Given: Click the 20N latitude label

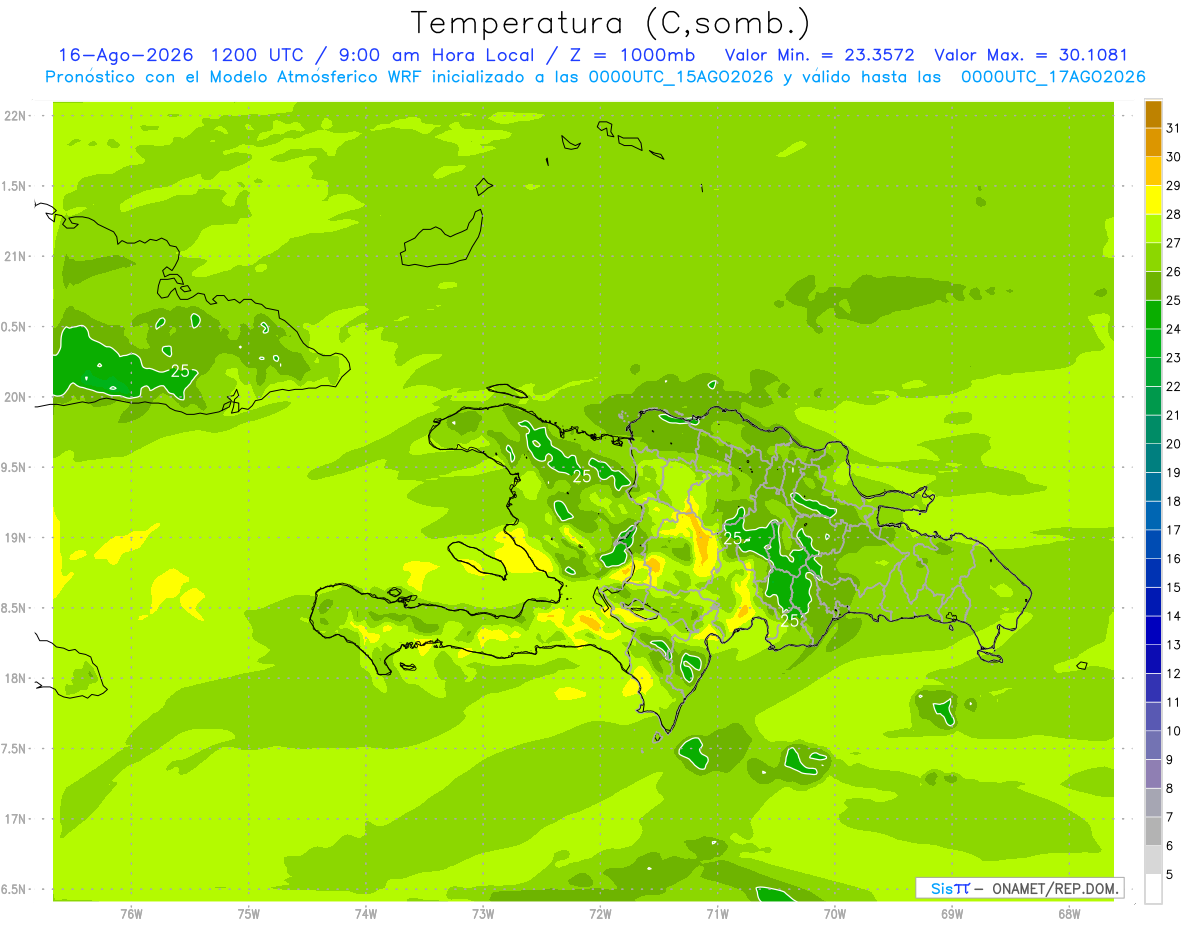Looking at the screenshot, I should [16, 398].
